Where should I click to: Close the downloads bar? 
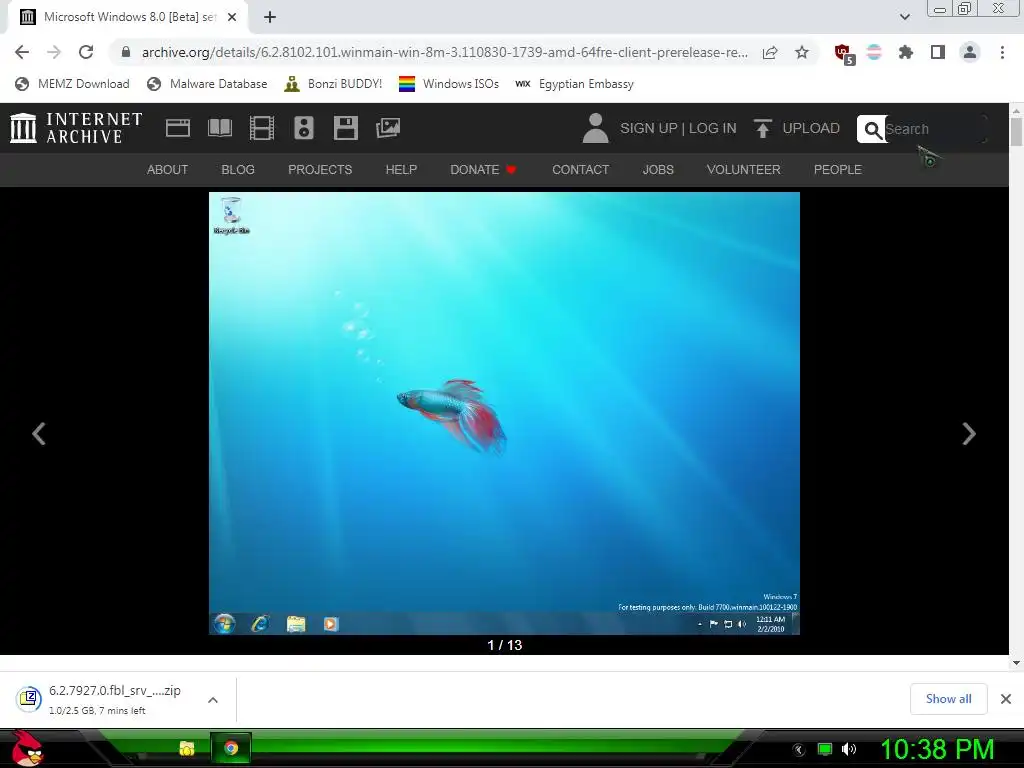1006,699
